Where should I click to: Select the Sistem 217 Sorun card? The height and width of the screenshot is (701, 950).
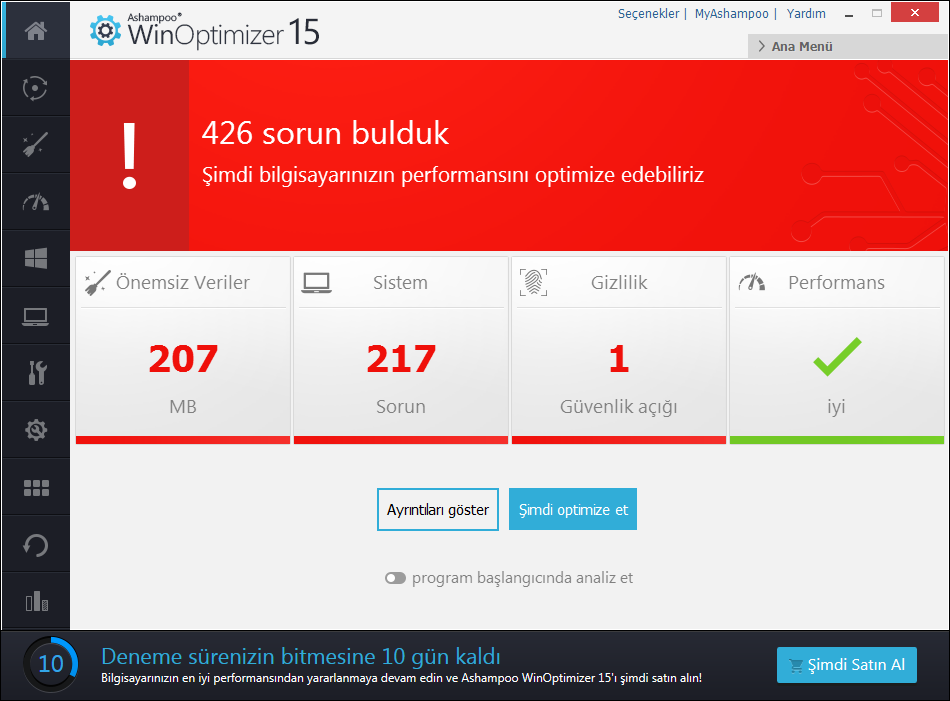(x=400, y=350)
